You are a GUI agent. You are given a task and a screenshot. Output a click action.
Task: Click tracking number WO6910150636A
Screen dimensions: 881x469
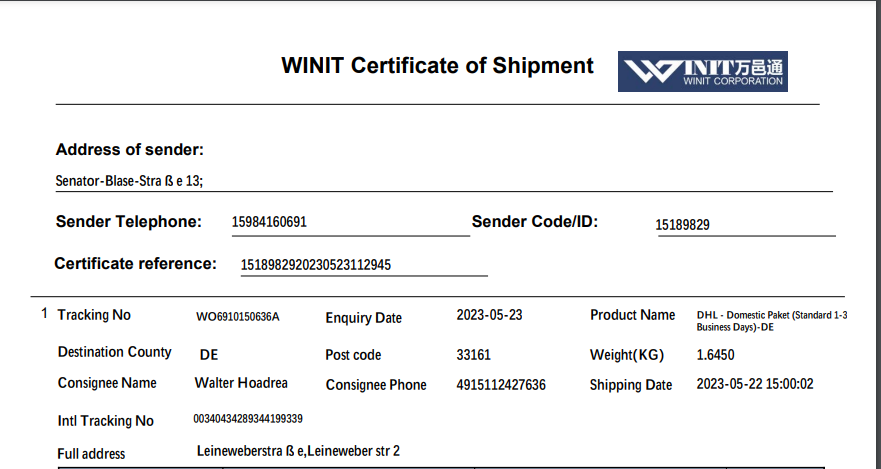pyautogui.click(x=238, y=317)
